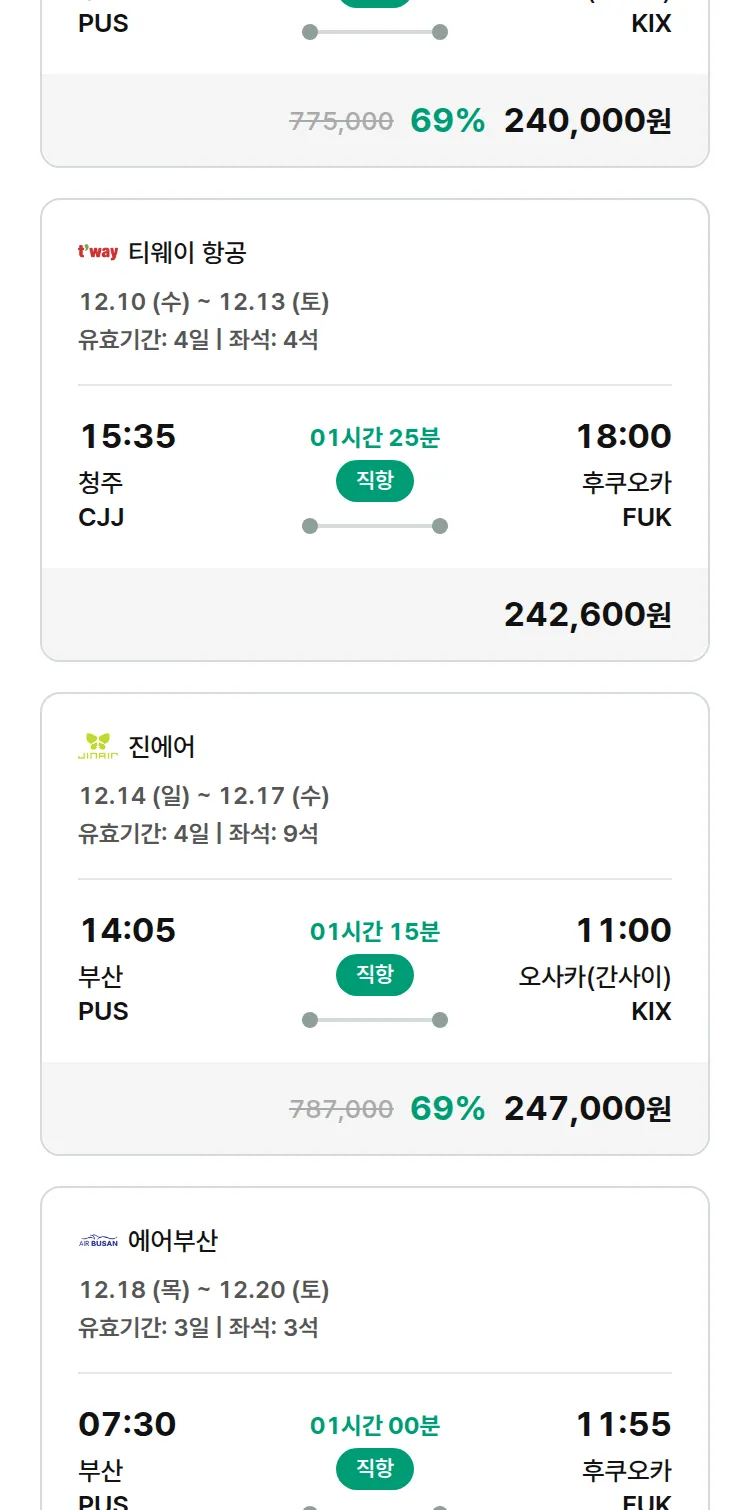Image resolution: width=750 pixels, height=1510 pixels.
Task: Select the 247,000원 진에어 fare
Action: (x=587, y=1109)
